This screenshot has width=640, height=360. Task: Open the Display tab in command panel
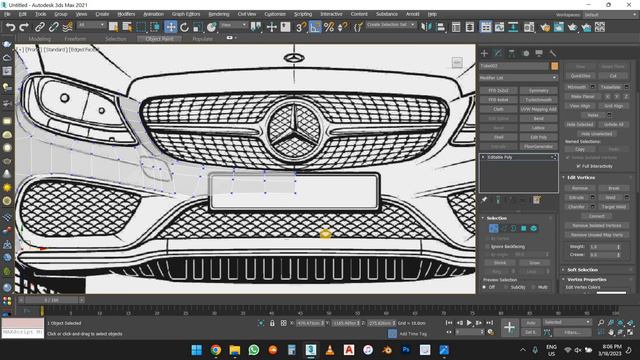(x=539, y=53)
